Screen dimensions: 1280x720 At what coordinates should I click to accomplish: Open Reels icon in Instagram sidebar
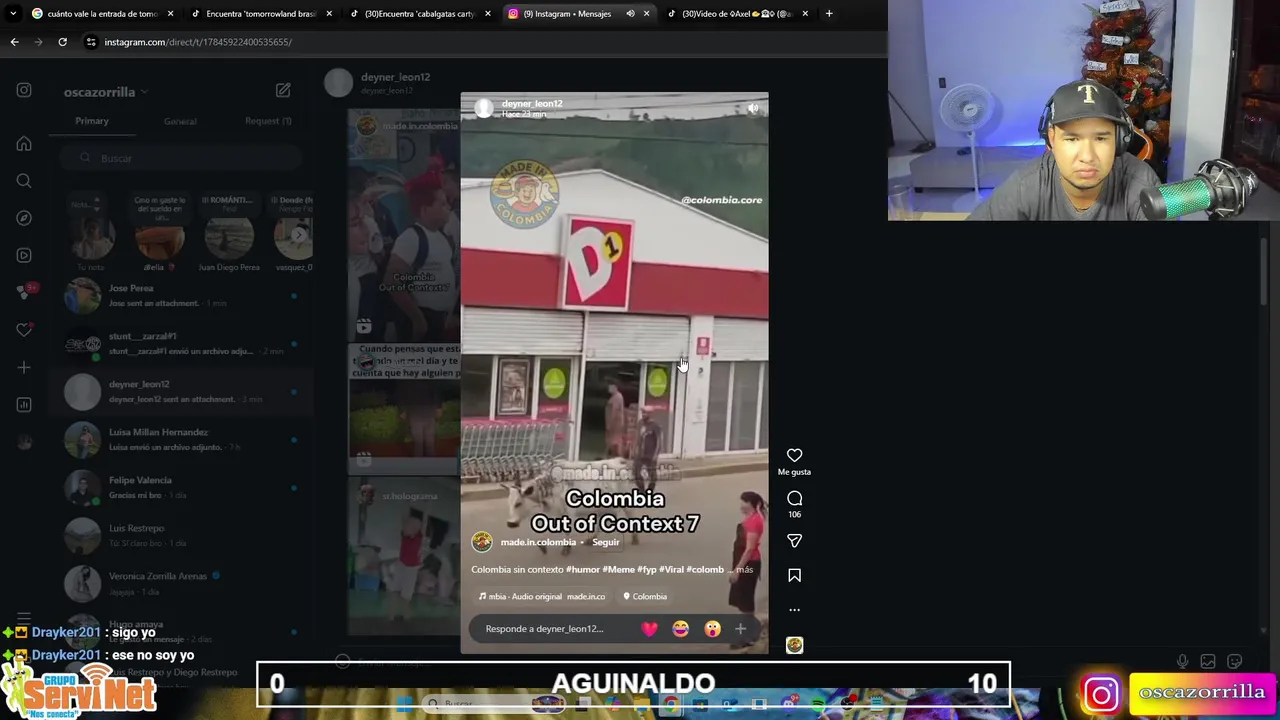click(x=24, y=255)
